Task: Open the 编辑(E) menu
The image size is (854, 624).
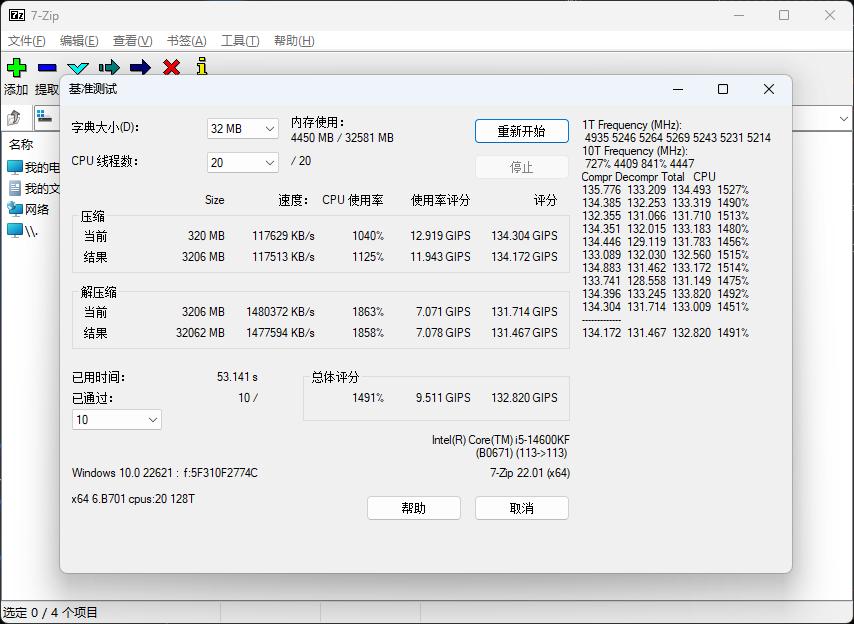Action: 79,41
